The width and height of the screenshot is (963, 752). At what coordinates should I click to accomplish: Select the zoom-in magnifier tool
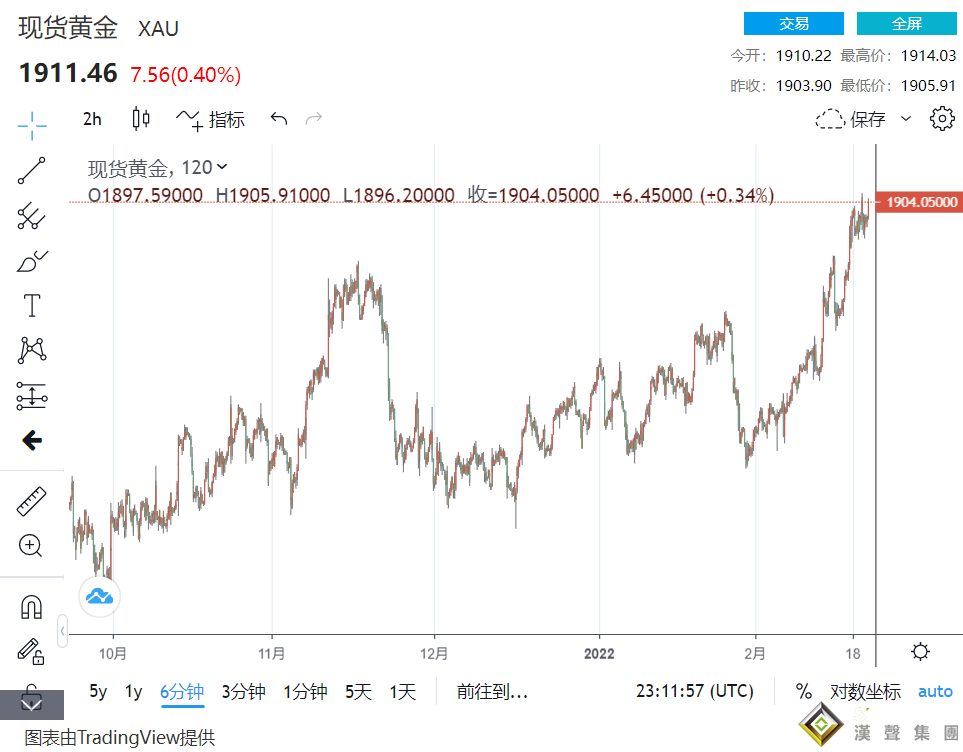(31, 546)
